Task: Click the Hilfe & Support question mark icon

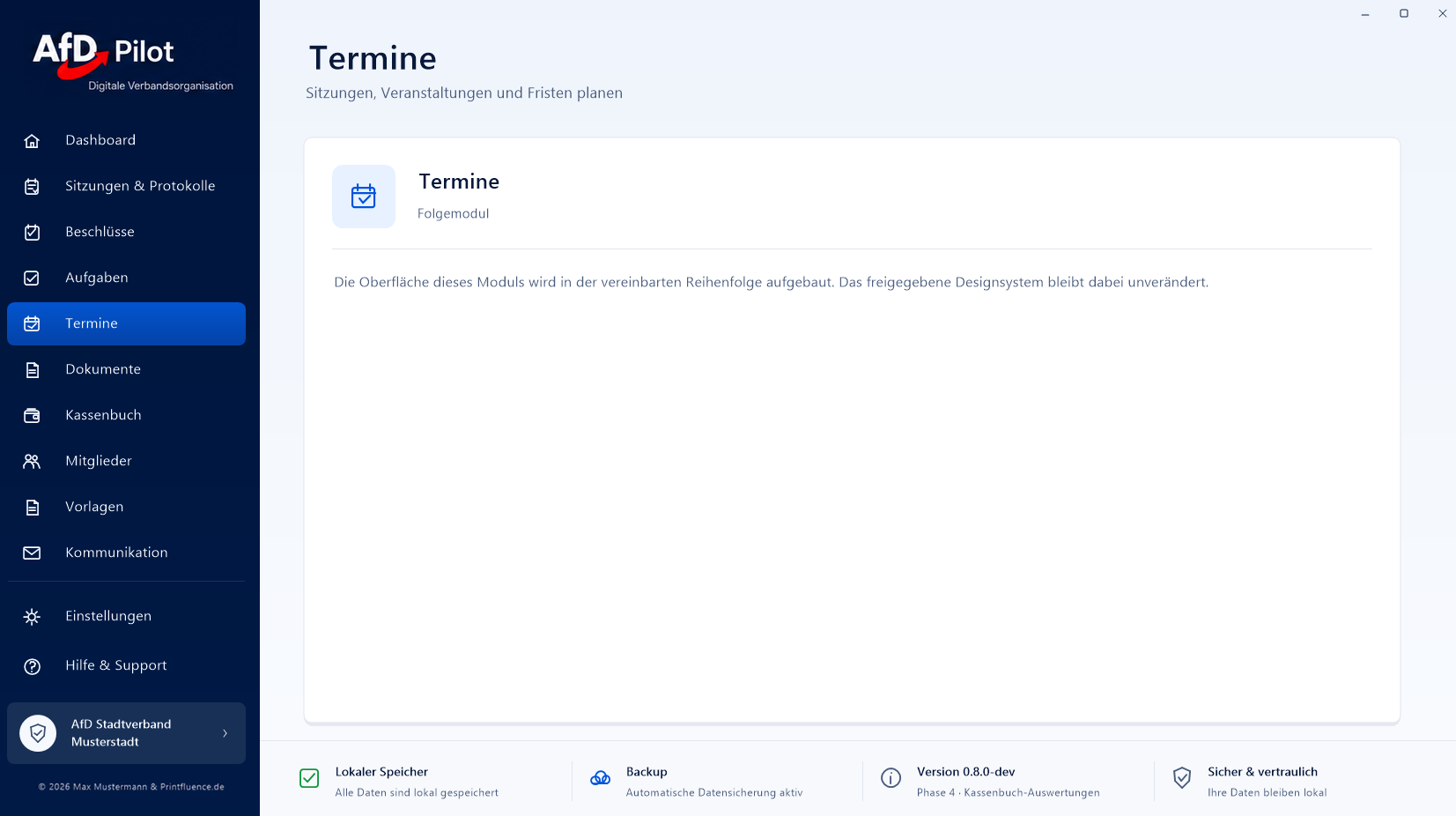Action: coord(32,666)
